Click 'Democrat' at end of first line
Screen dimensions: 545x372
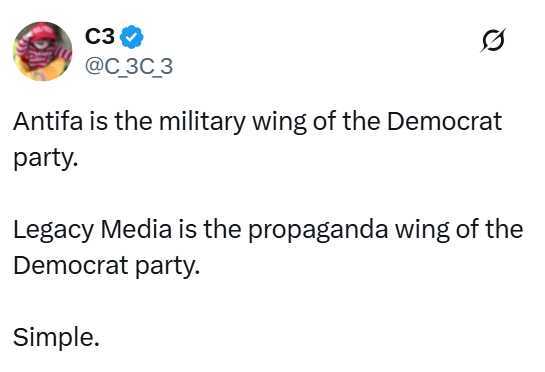click(x=445, y=121)
